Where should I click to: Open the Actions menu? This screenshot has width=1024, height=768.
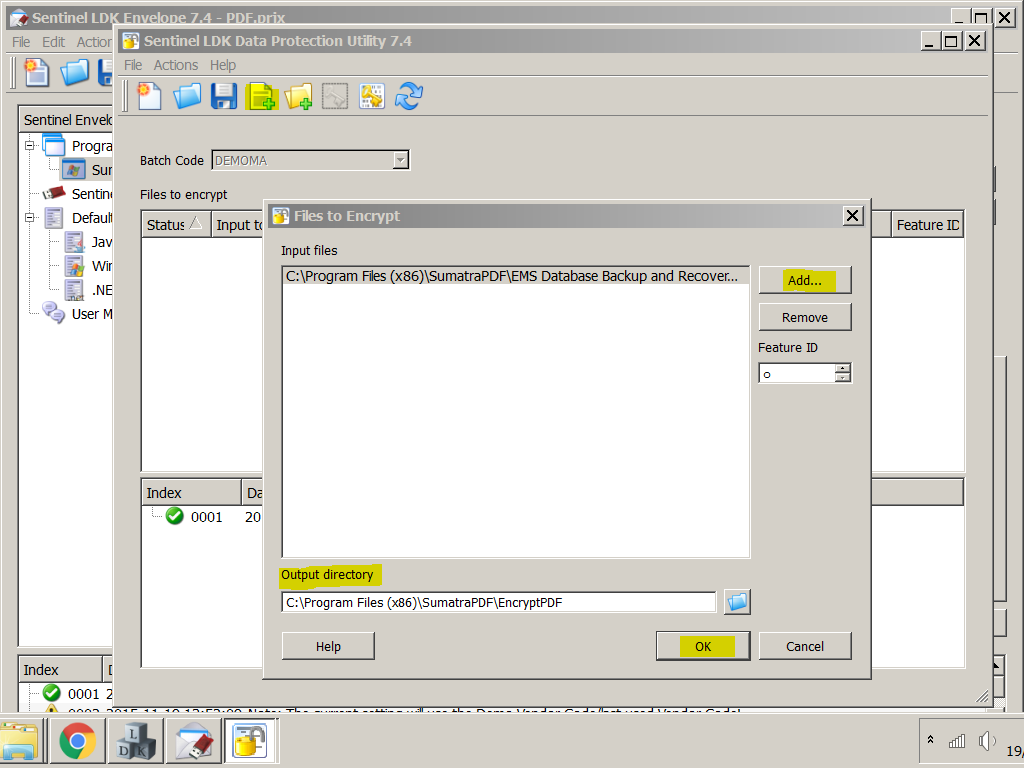pyautogui.click(x=176, y=64)
